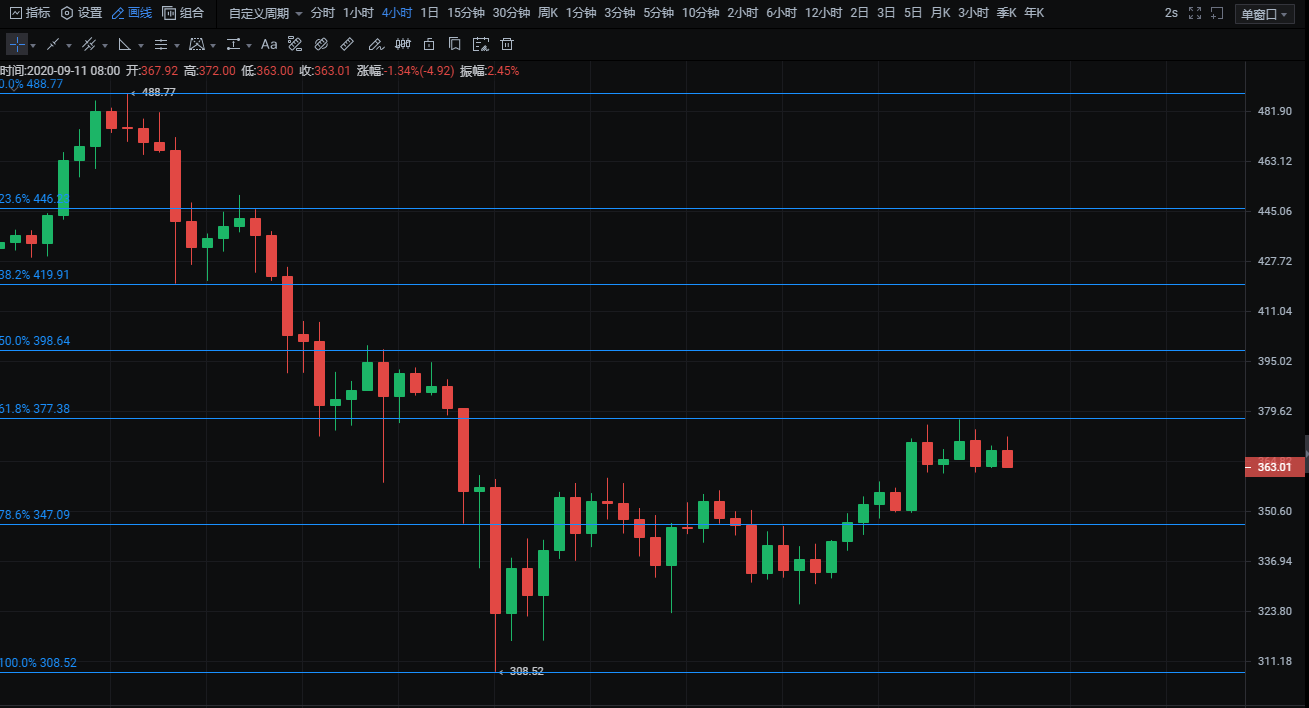The width and height of the screenshot is (1309, 708).
Task: Open 设置 chart settings
Action: pos(82,13)
